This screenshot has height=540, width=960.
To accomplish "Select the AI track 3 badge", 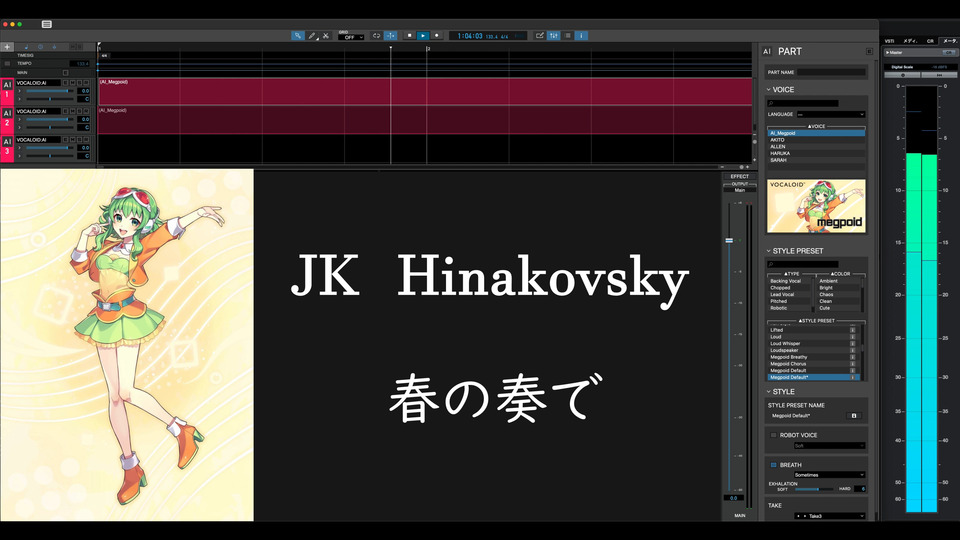I will (7, 147).
